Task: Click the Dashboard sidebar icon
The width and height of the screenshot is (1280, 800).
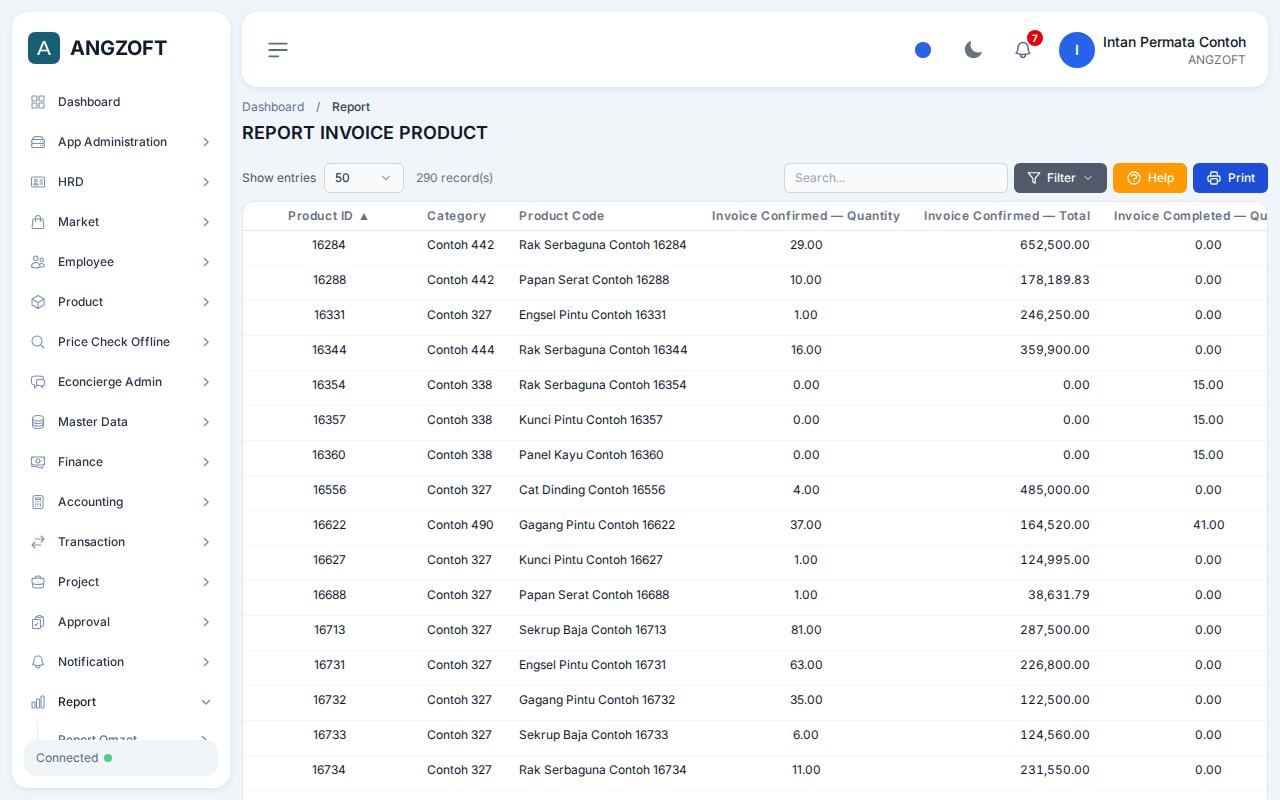Action: (x=38, y=102)
